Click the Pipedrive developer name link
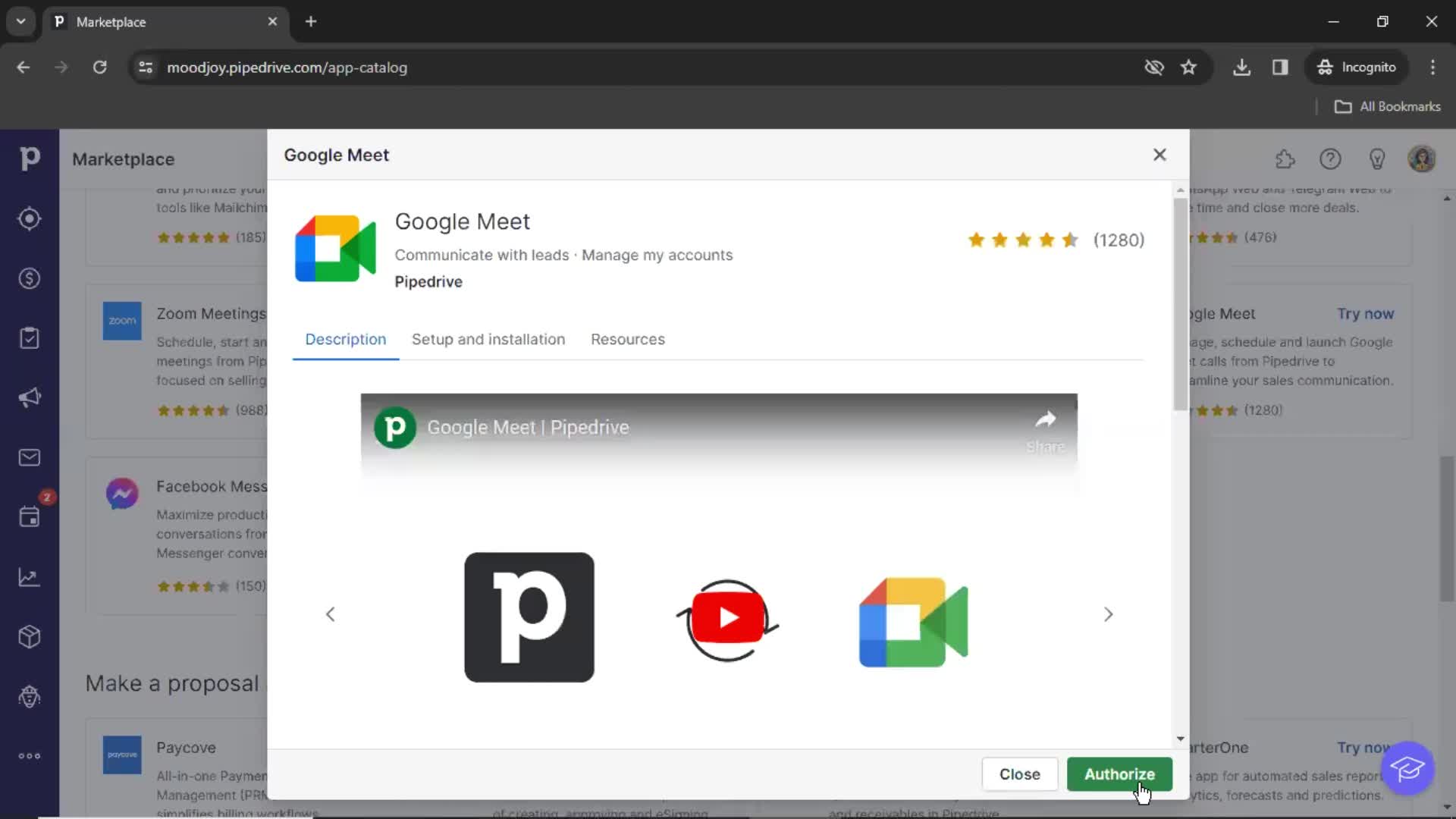 click(428, 282)
